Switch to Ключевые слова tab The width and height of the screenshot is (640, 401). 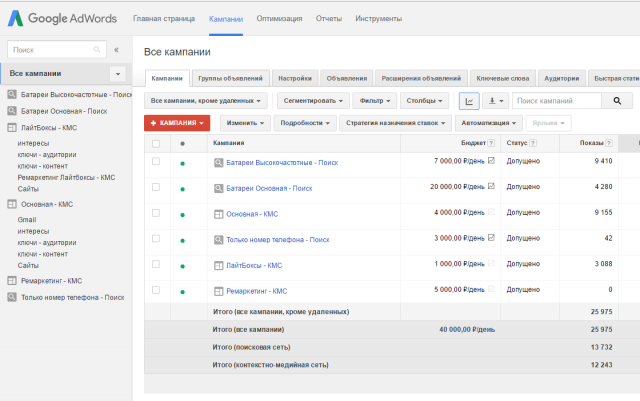pos(503,78)
